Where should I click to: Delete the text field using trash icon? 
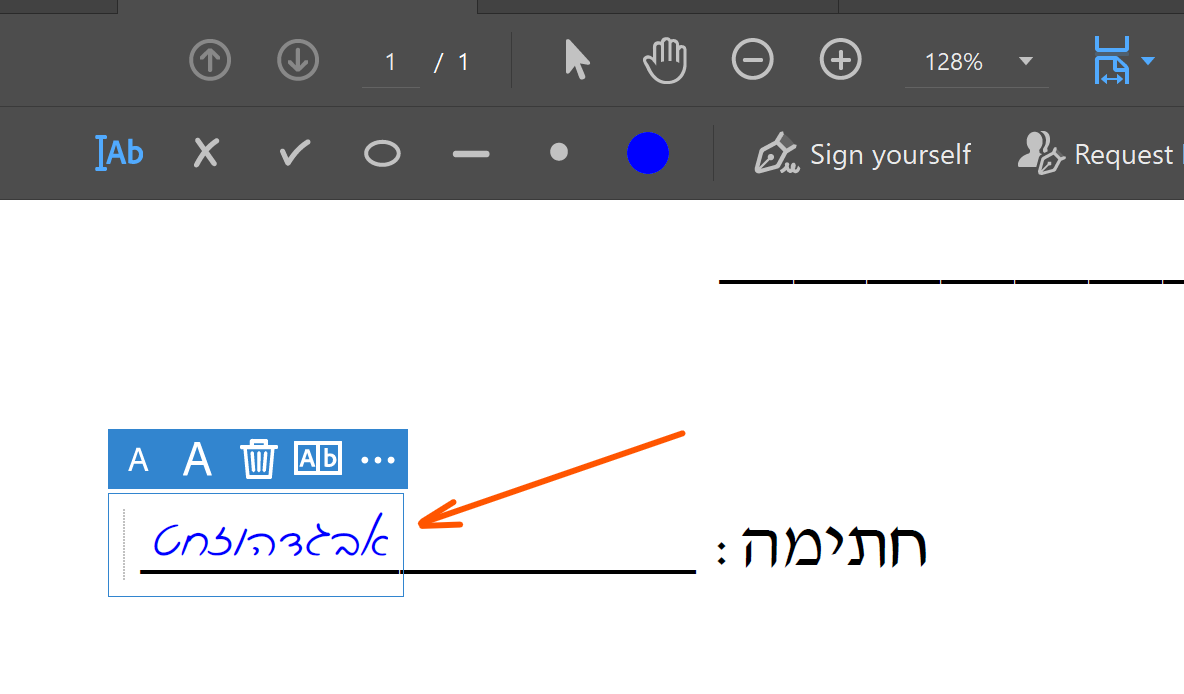pos(258,459)
